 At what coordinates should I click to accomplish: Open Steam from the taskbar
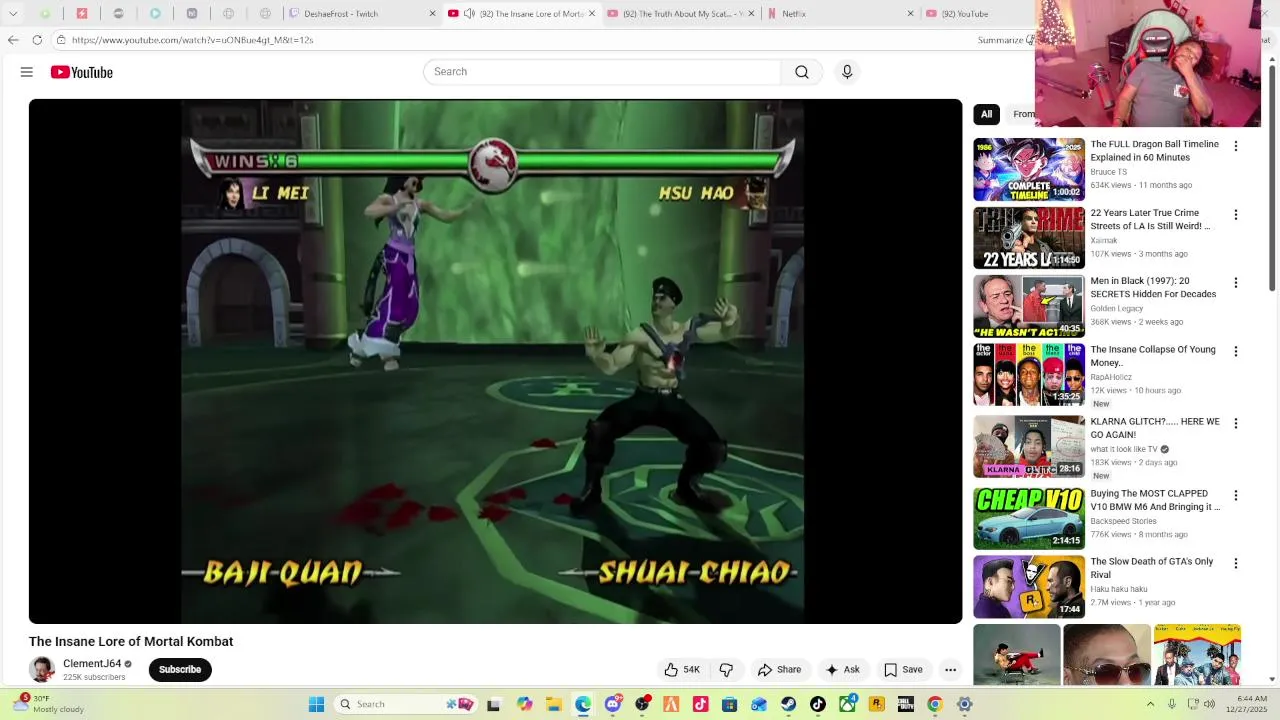[789, 704]
